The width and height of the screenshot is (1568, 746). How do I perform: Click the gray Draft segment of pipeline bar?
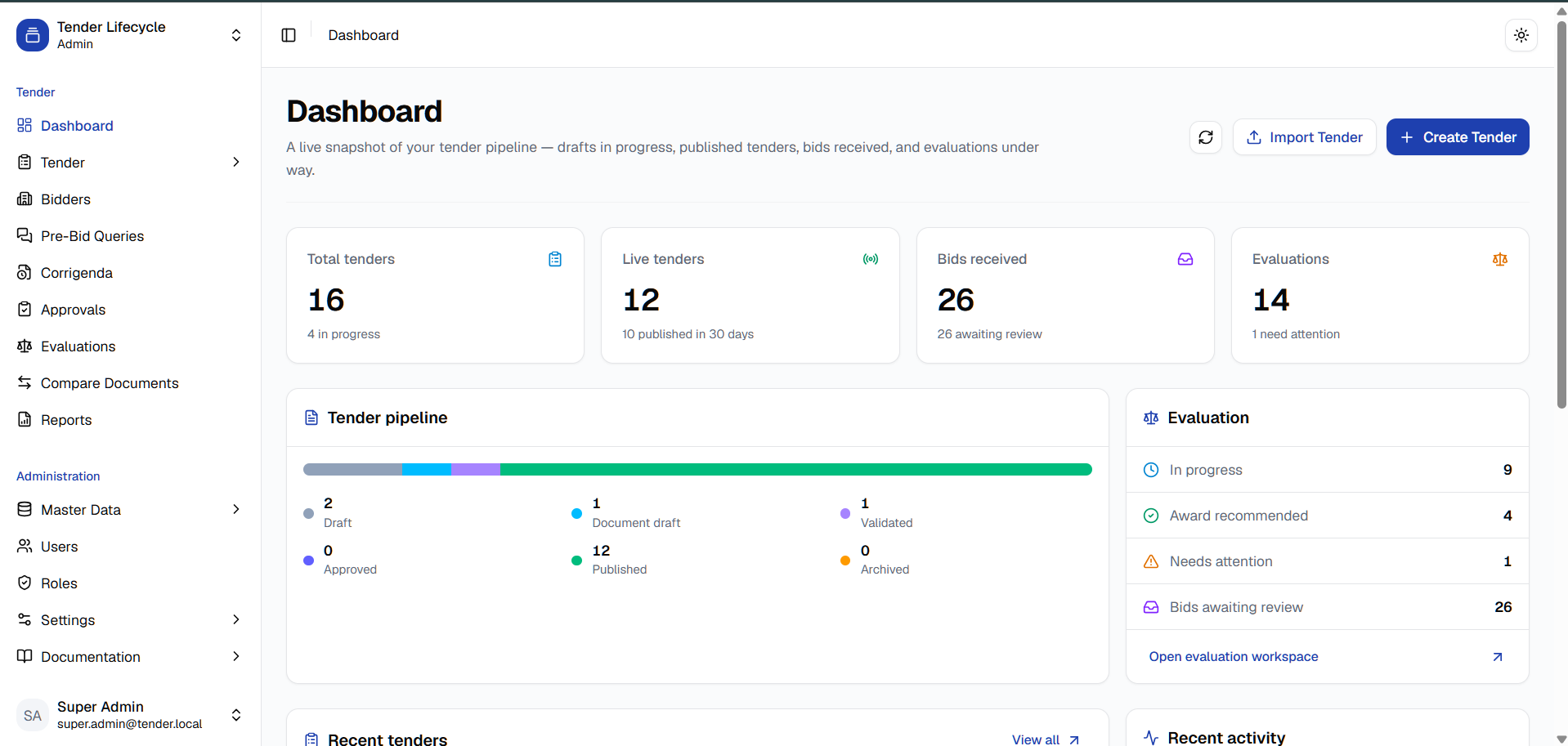352,469
